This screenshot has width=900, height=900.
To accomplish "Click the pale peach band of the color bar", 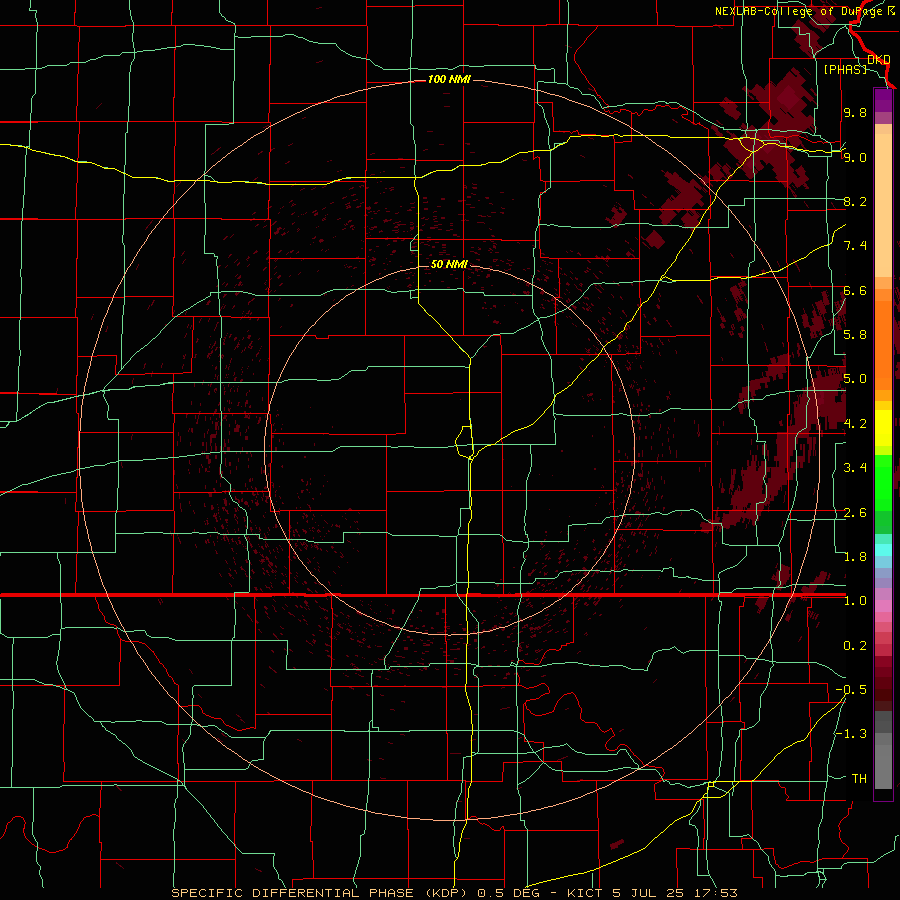I will coord(883,207).
